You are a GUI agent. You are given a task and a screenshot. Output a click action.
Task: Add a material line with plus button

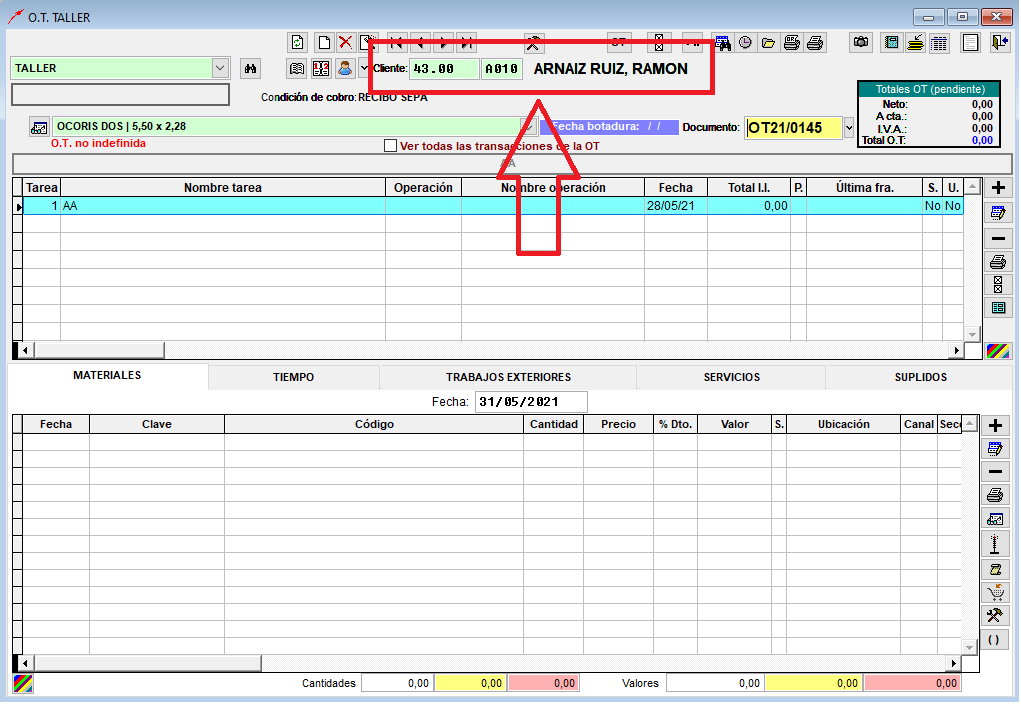(995, 426)
